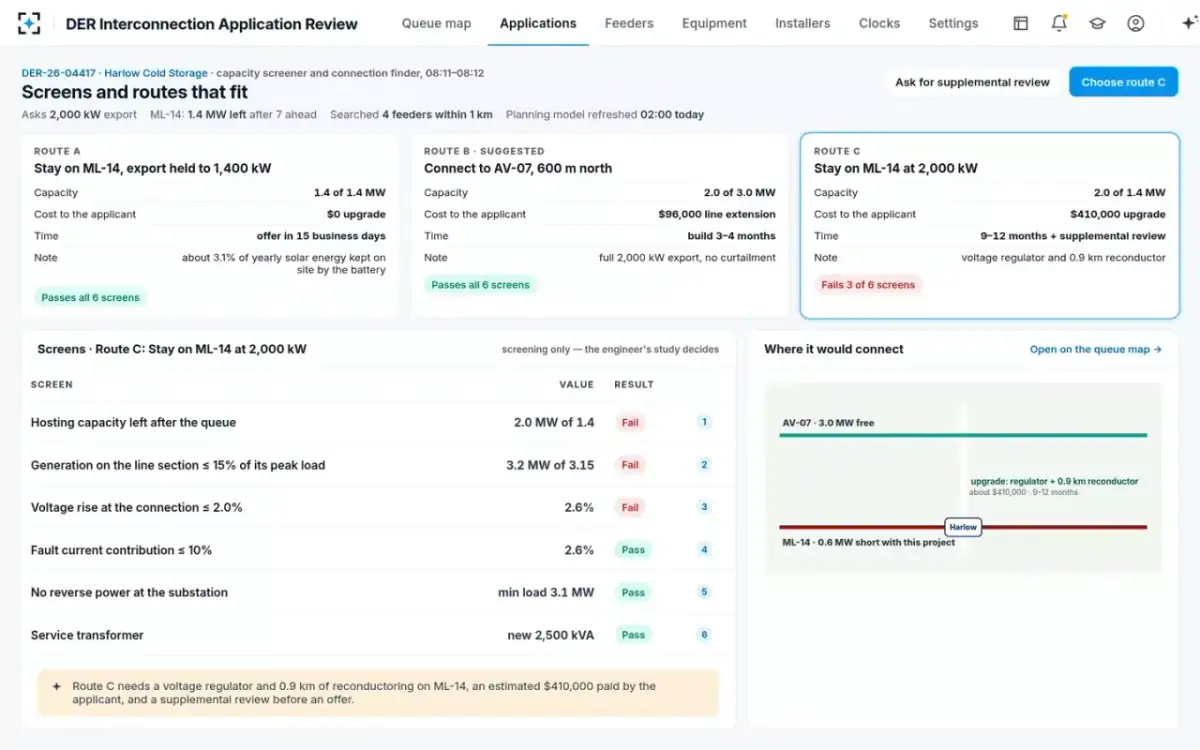Open the graduation cap help icon
This screenshot has height=750, width=1200.
click(1097, 23)
